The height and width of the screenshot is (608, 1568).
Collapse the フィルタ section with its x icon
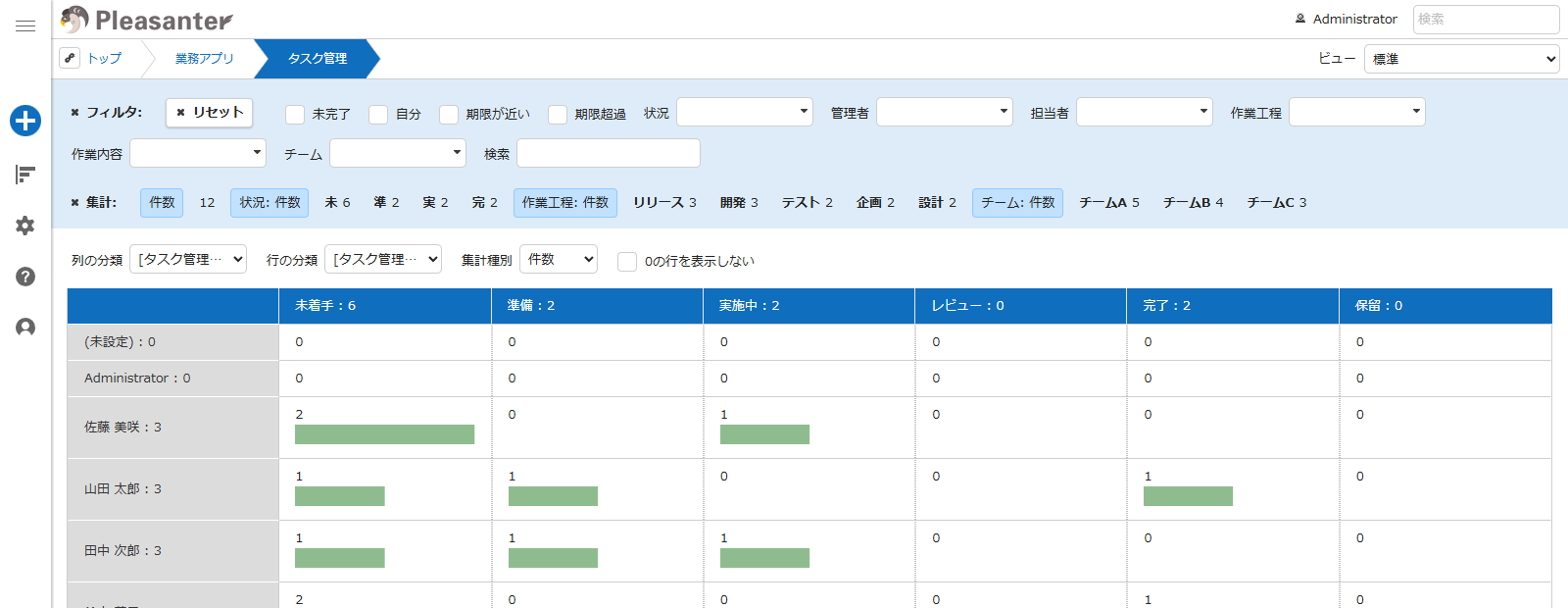pyautogui.click(x=74, y=113)
